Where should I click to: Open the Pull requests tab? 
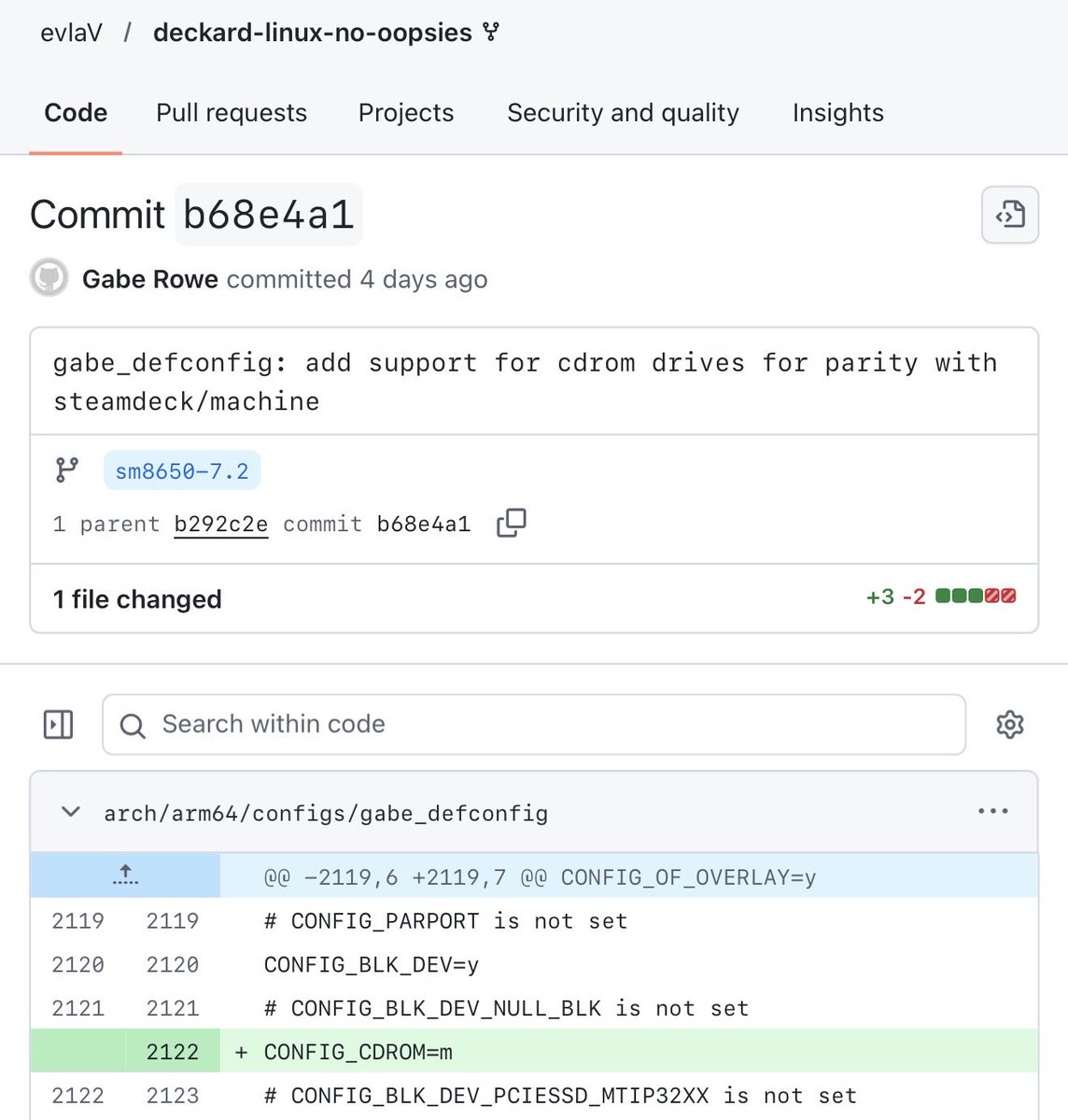(x=232, y=113)
